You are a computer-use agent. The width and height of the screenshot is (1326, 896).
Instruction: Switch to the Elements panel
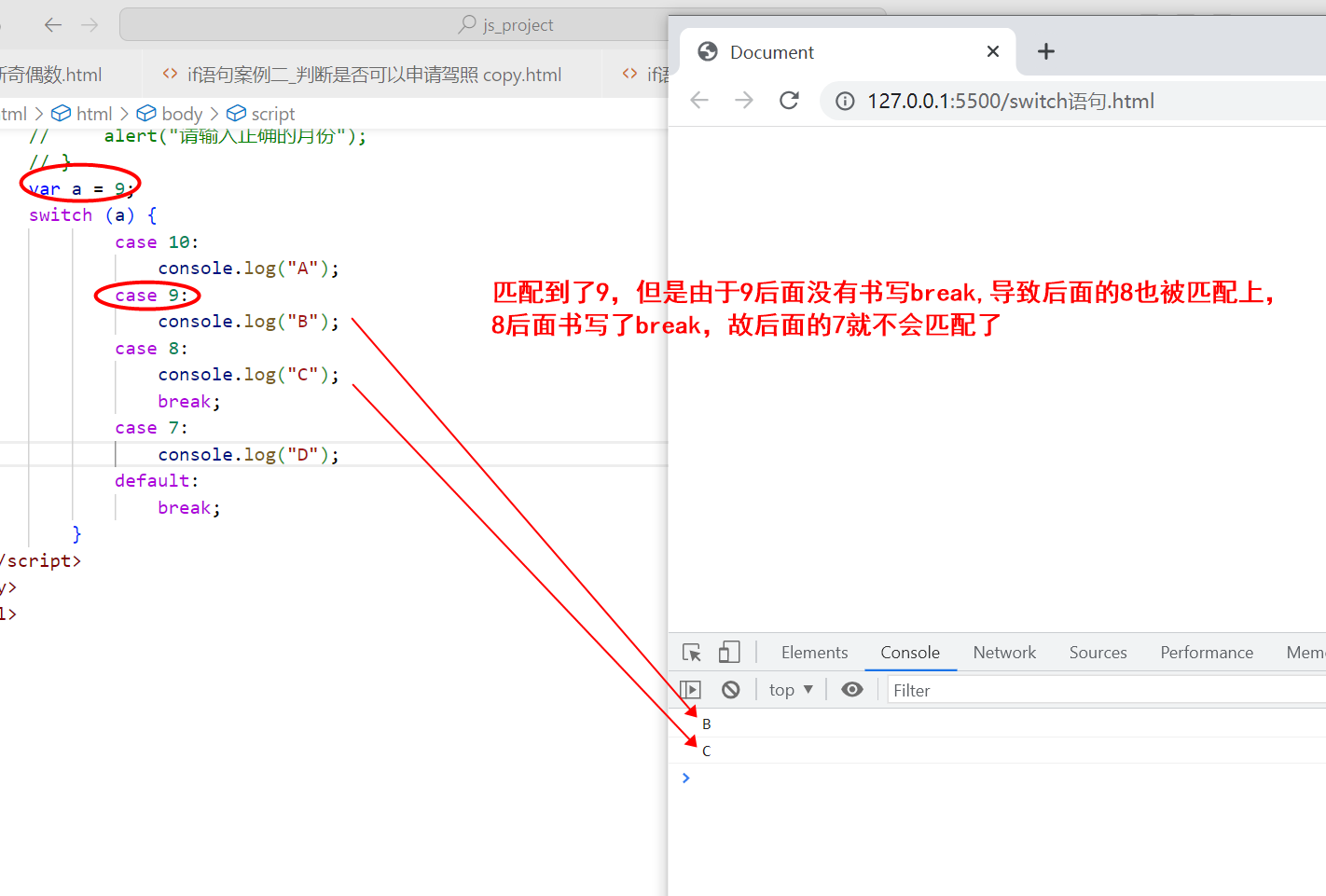(x=814, y=652)
